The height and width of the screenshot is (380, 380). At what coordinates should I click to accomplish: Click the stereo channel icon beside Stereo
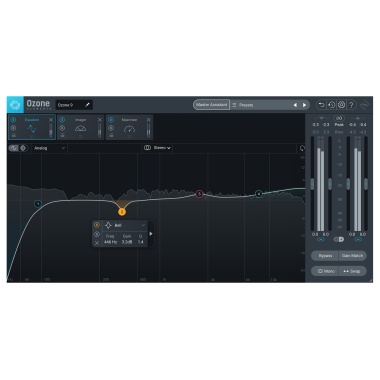[x=147, y=148]
